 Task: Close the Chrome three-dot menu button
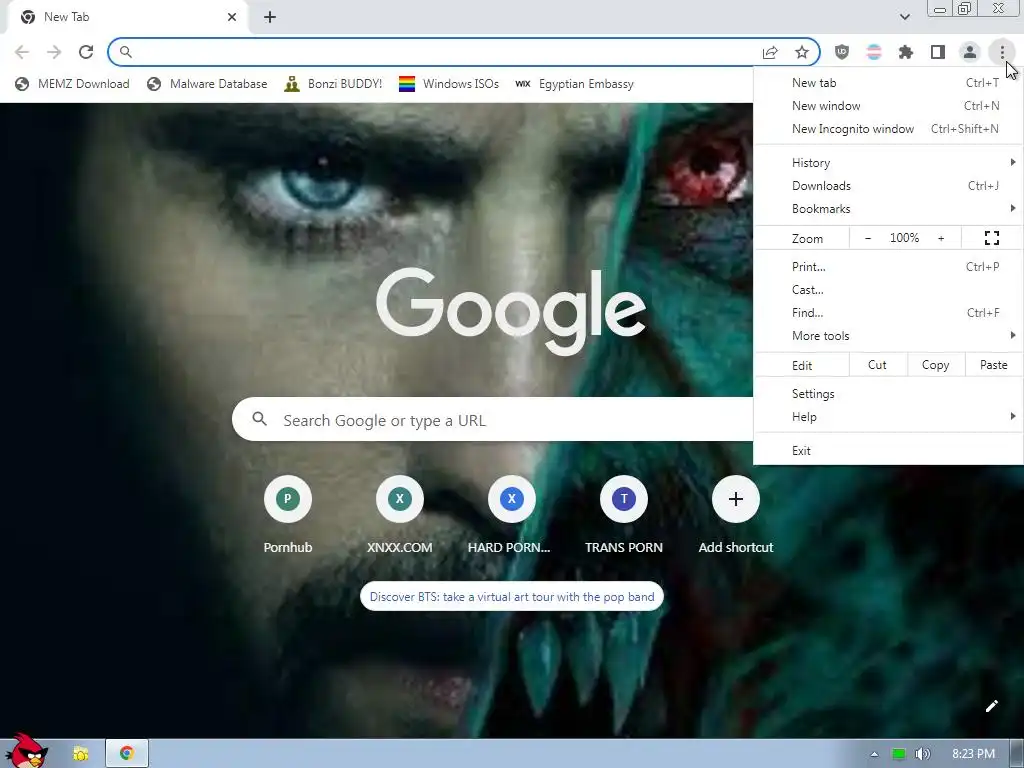pos(1002,52)
